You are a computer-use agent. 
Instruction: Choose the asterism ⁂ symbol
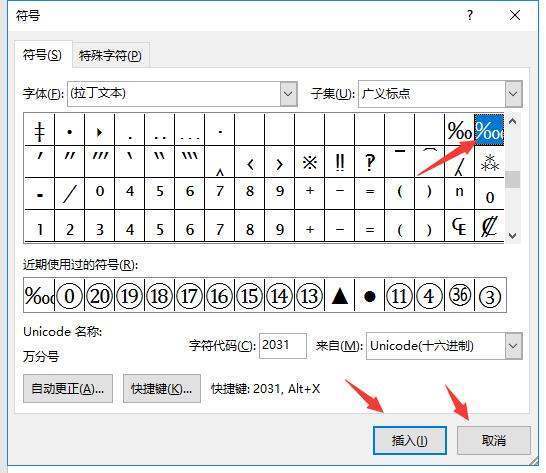tap(489, 162)
